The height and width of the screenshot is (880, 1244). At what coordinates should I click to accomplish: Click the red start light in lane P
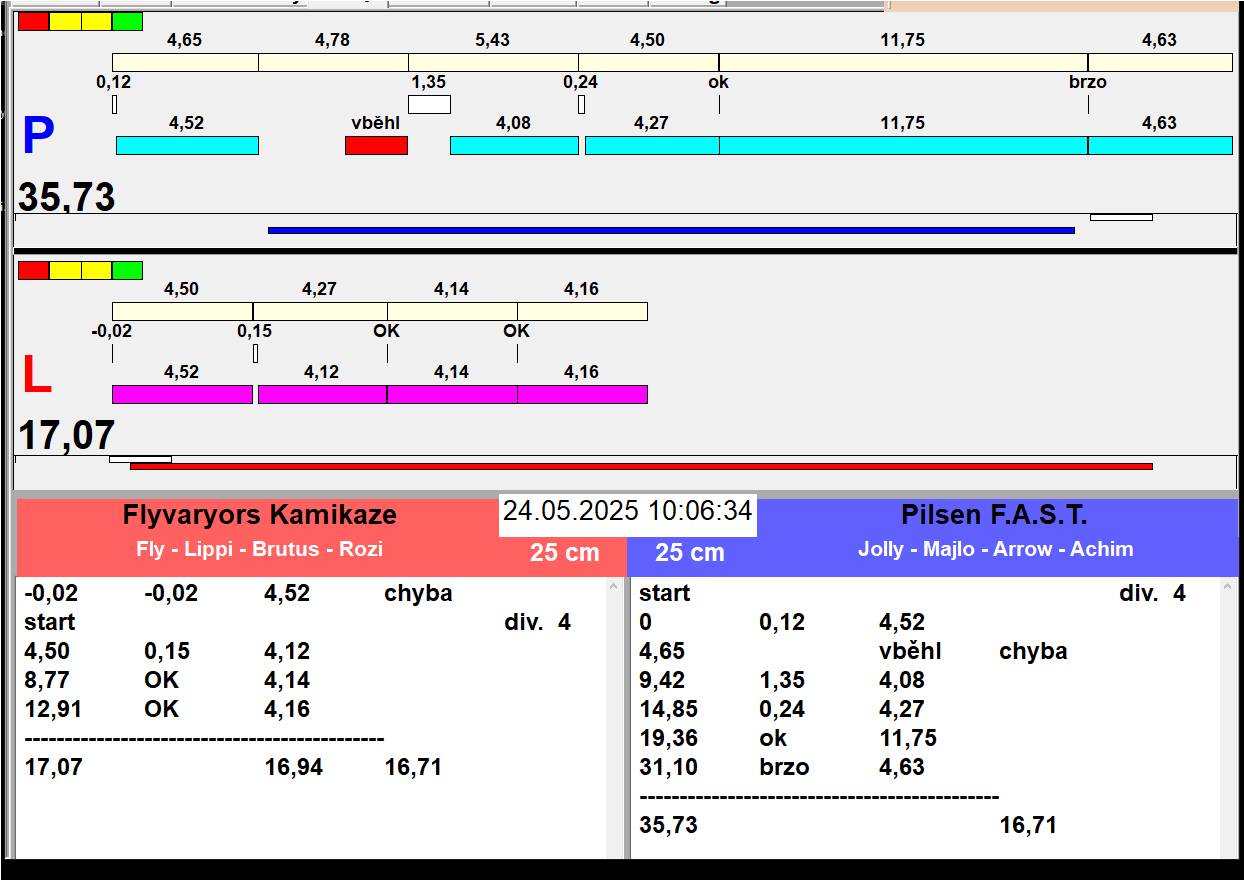(33, 21)
